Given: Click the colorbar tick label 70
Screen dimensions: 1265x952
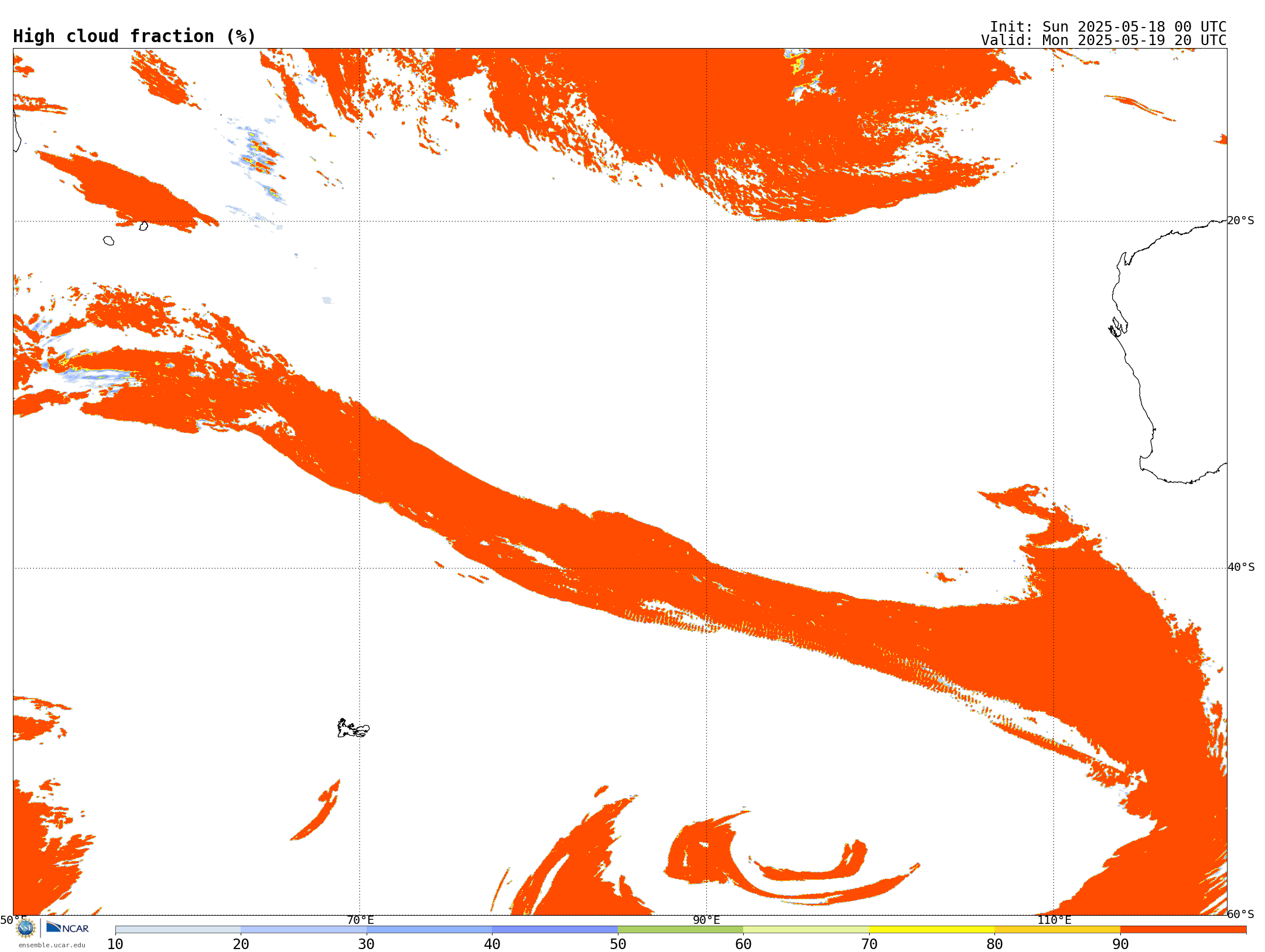Looking at the screenshot, I should pos(869,944).
